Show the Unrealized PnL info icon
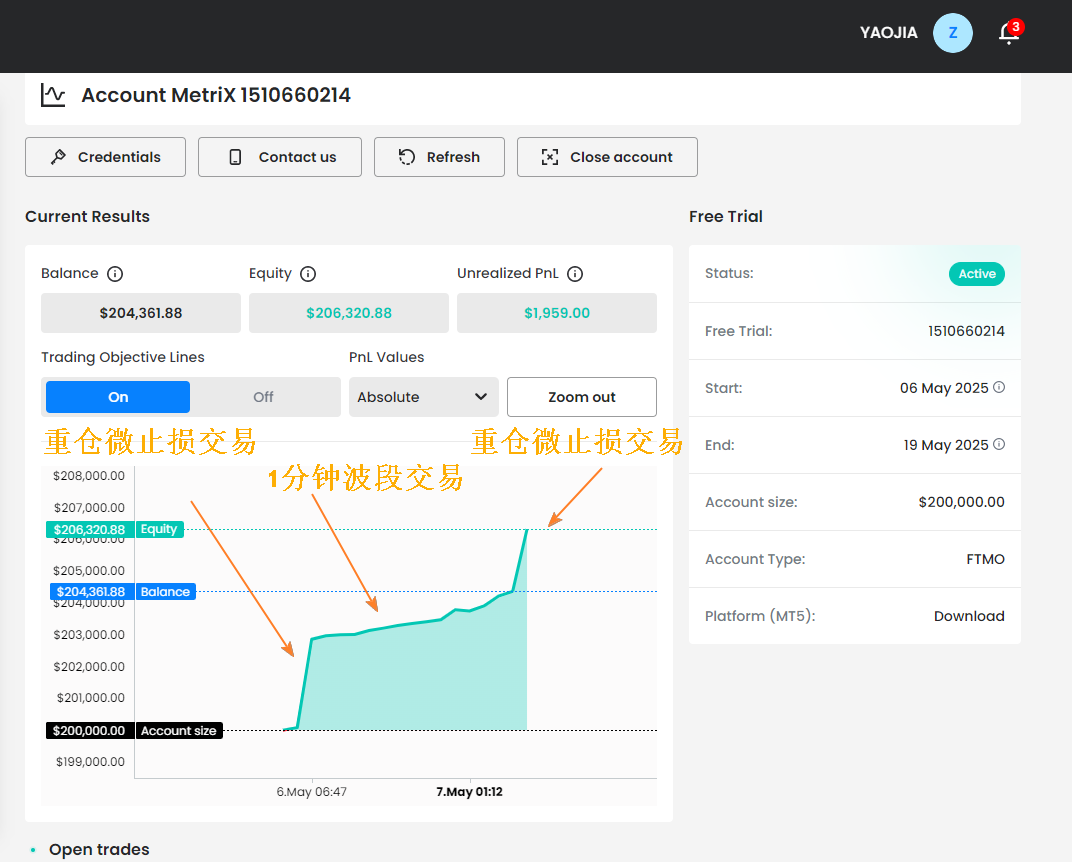The height and width of the screenshot is (862, 1072). [x=576, y=274]
